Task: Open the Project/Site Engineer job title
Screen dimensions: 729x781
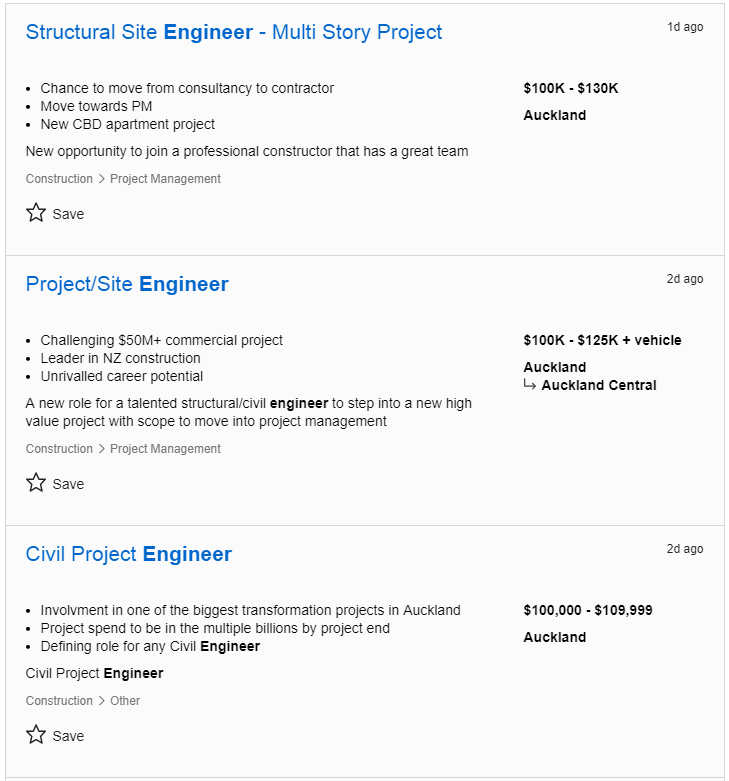Action: [127, 284]
